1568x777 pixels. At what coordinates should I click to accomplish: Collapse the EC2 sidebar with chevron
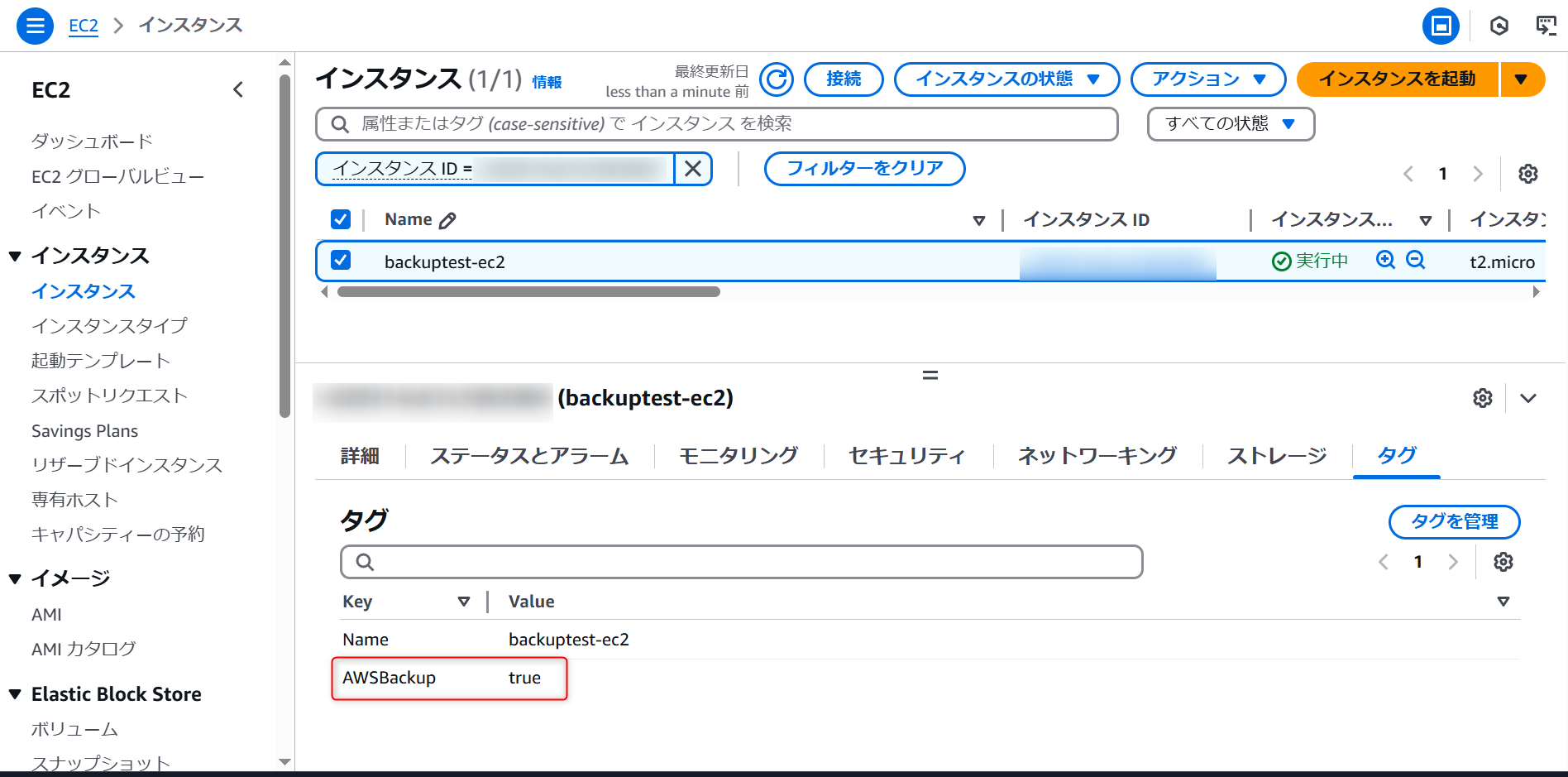[238, 89]
